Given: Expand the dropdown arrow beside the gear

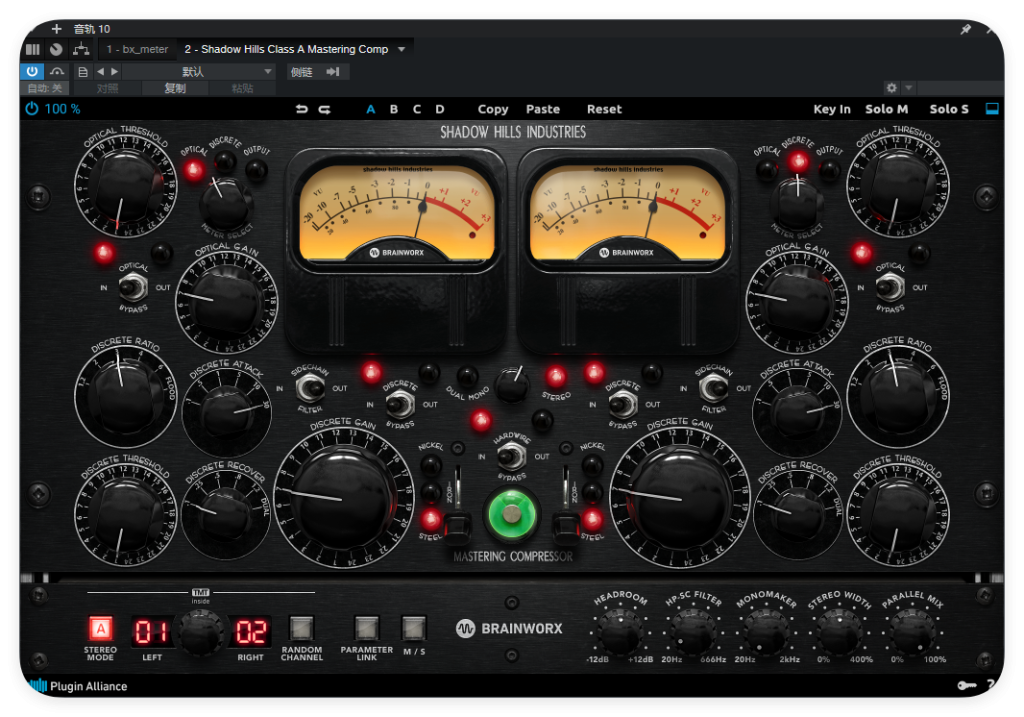Looking at the screenshot, I should [x=908, y=88].
